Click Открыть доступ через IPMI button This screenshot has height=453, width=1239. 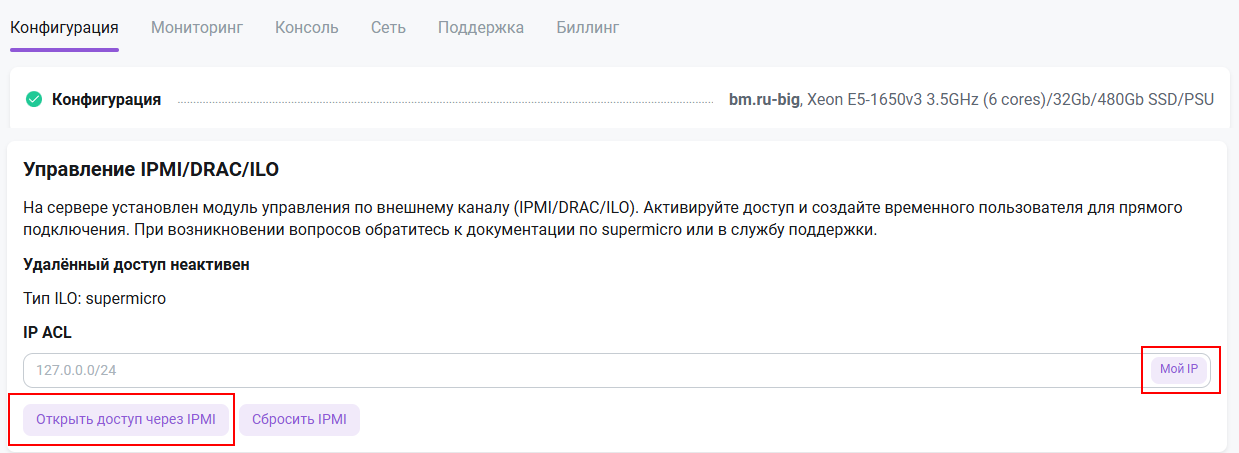pyautogui.click(x=126, y=420)
